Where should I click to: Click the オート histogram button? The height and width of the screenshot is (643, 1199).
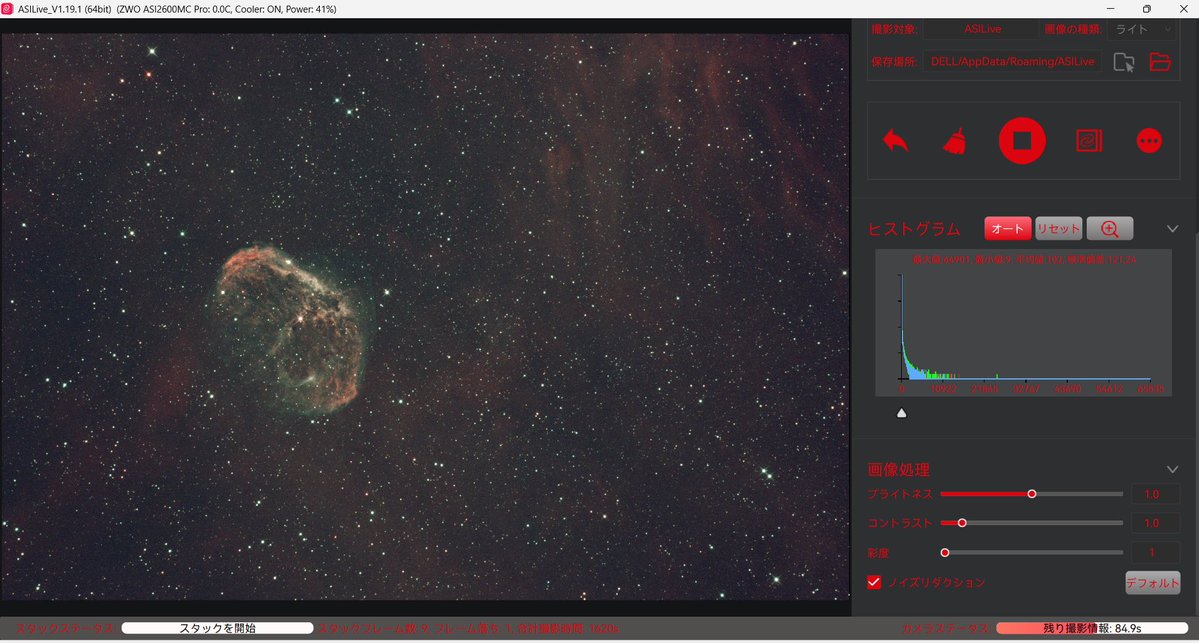[x=1008, y=229]
